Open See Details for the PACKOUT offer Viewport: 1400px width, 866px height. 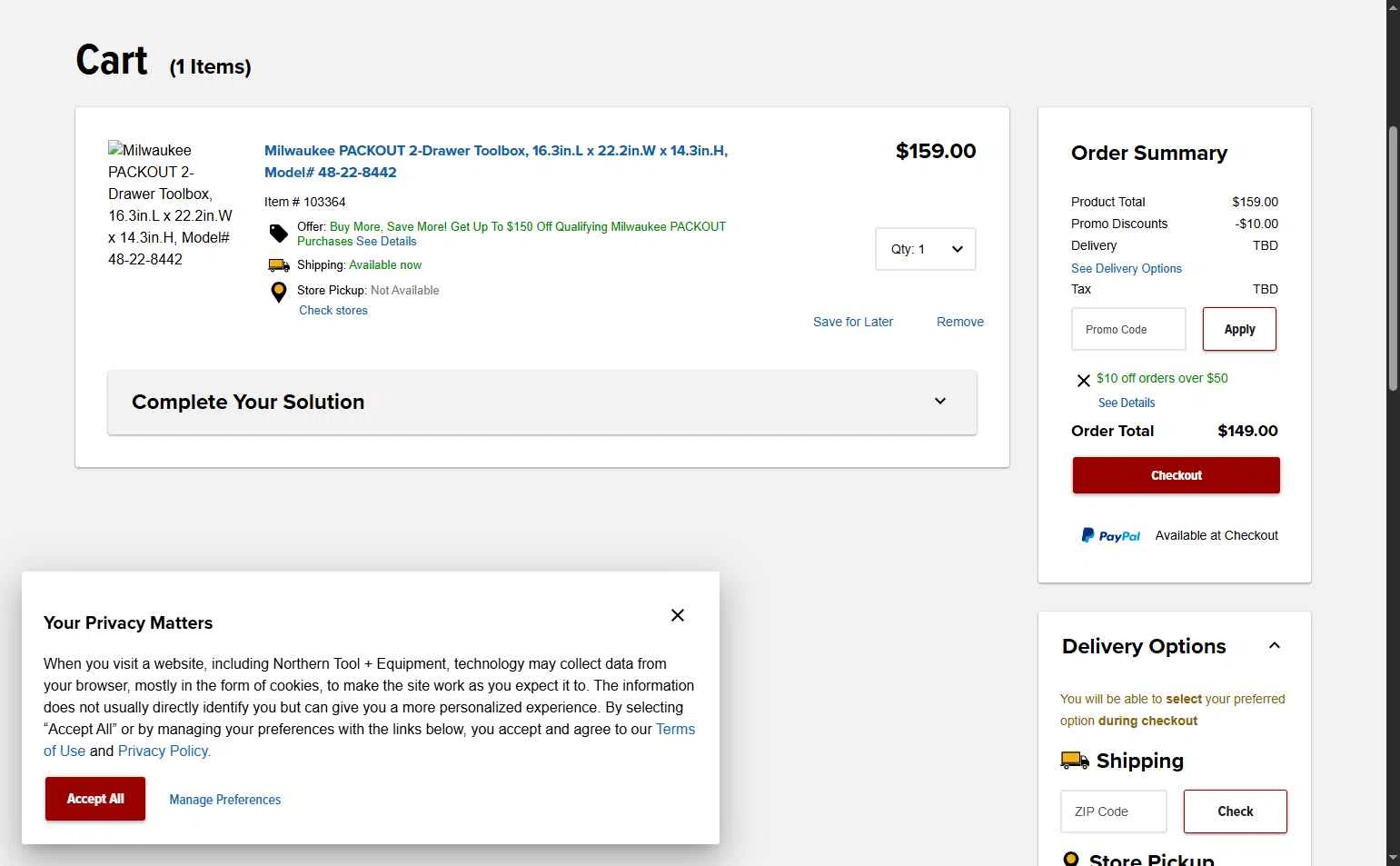(x=386, y=242)
